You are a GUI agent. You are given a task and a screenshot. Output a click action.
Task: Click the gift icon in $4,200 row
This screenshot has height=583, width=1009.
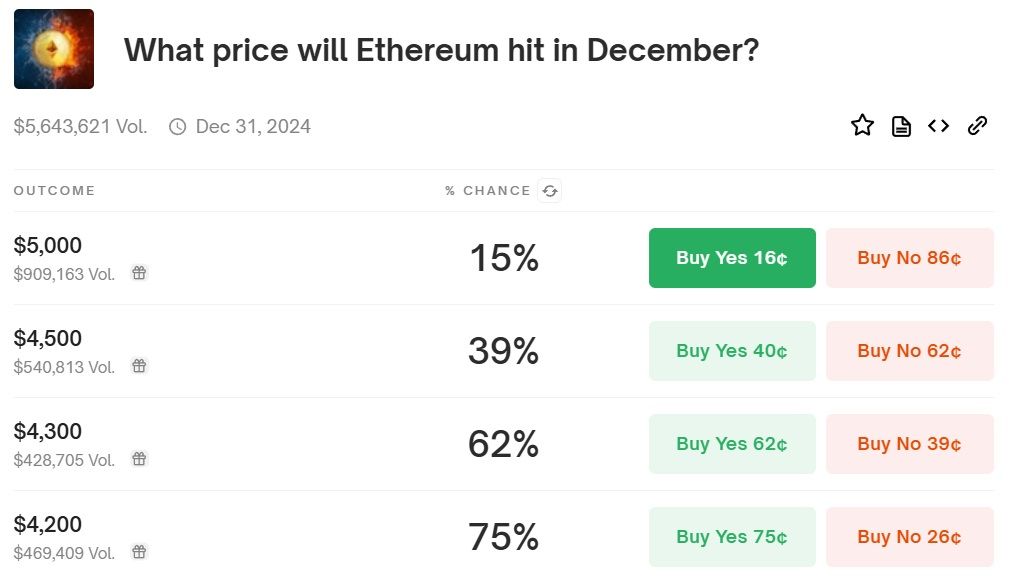140,552
